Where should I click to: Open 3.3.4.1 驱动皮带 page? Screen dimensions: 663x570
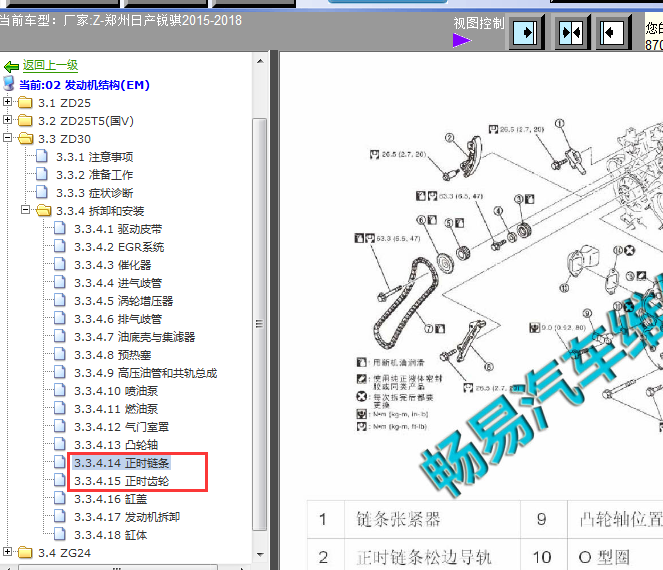pyautogui.click(x=118, y=229)
